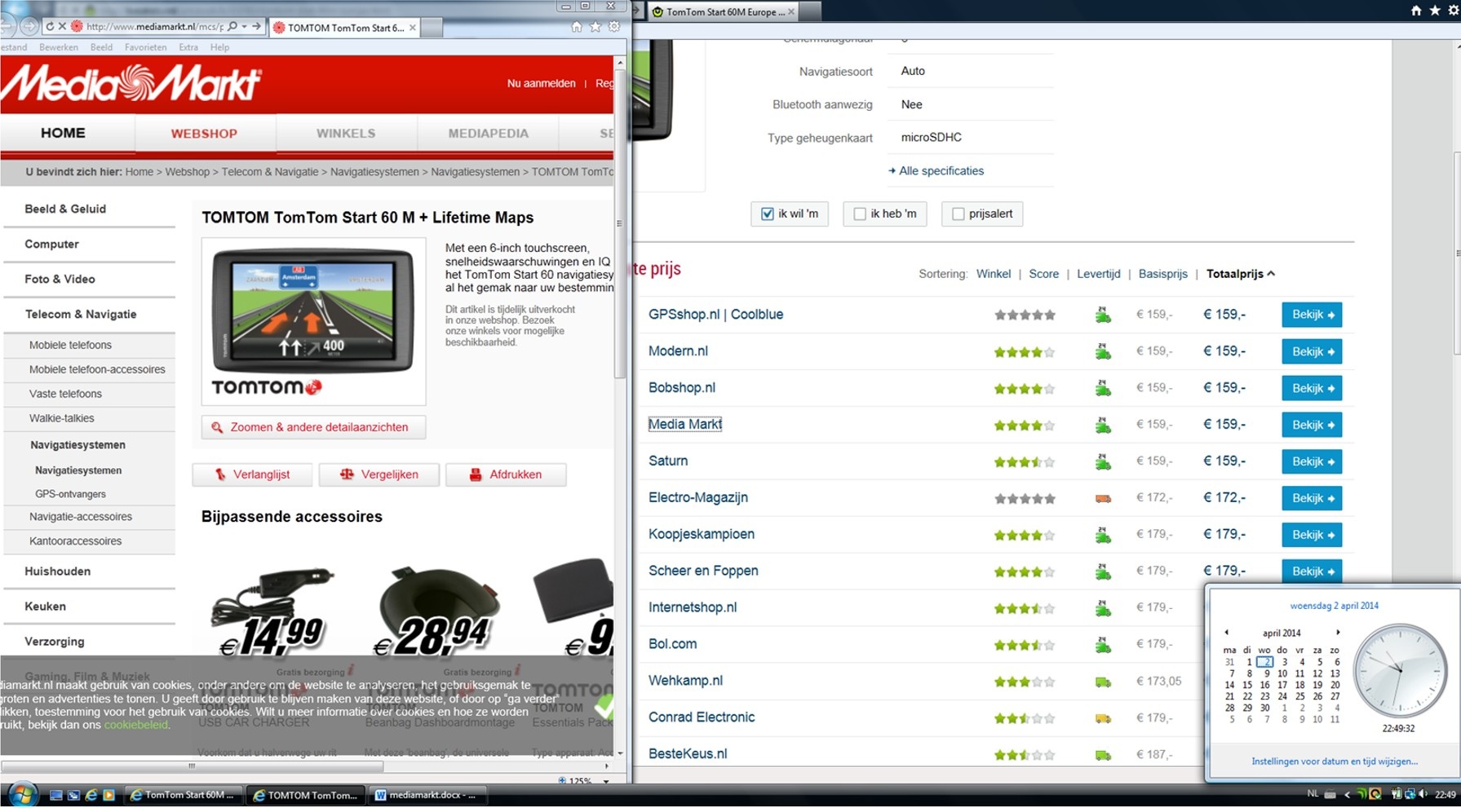Enable the prijsalert checkbox

pyautogui.click(x=959, y=214)
